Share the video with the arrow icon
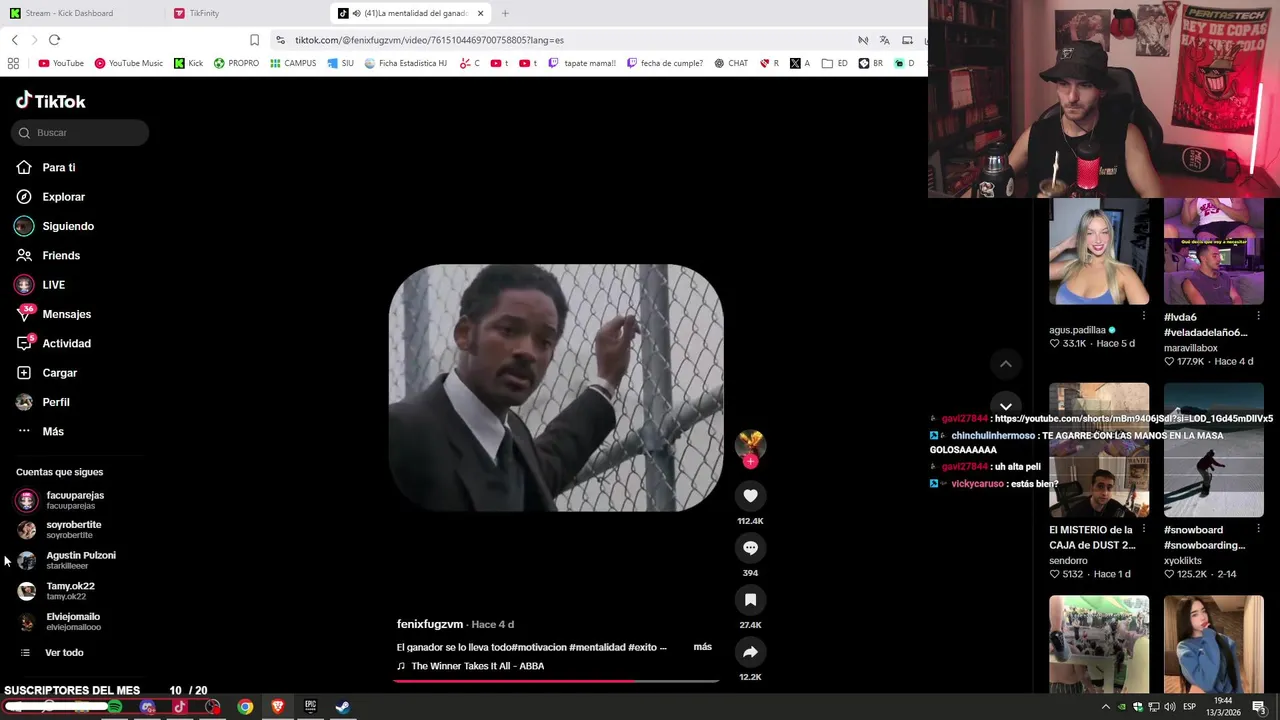This screenshot has height=720, width=1280. click(x=750, y=652)
